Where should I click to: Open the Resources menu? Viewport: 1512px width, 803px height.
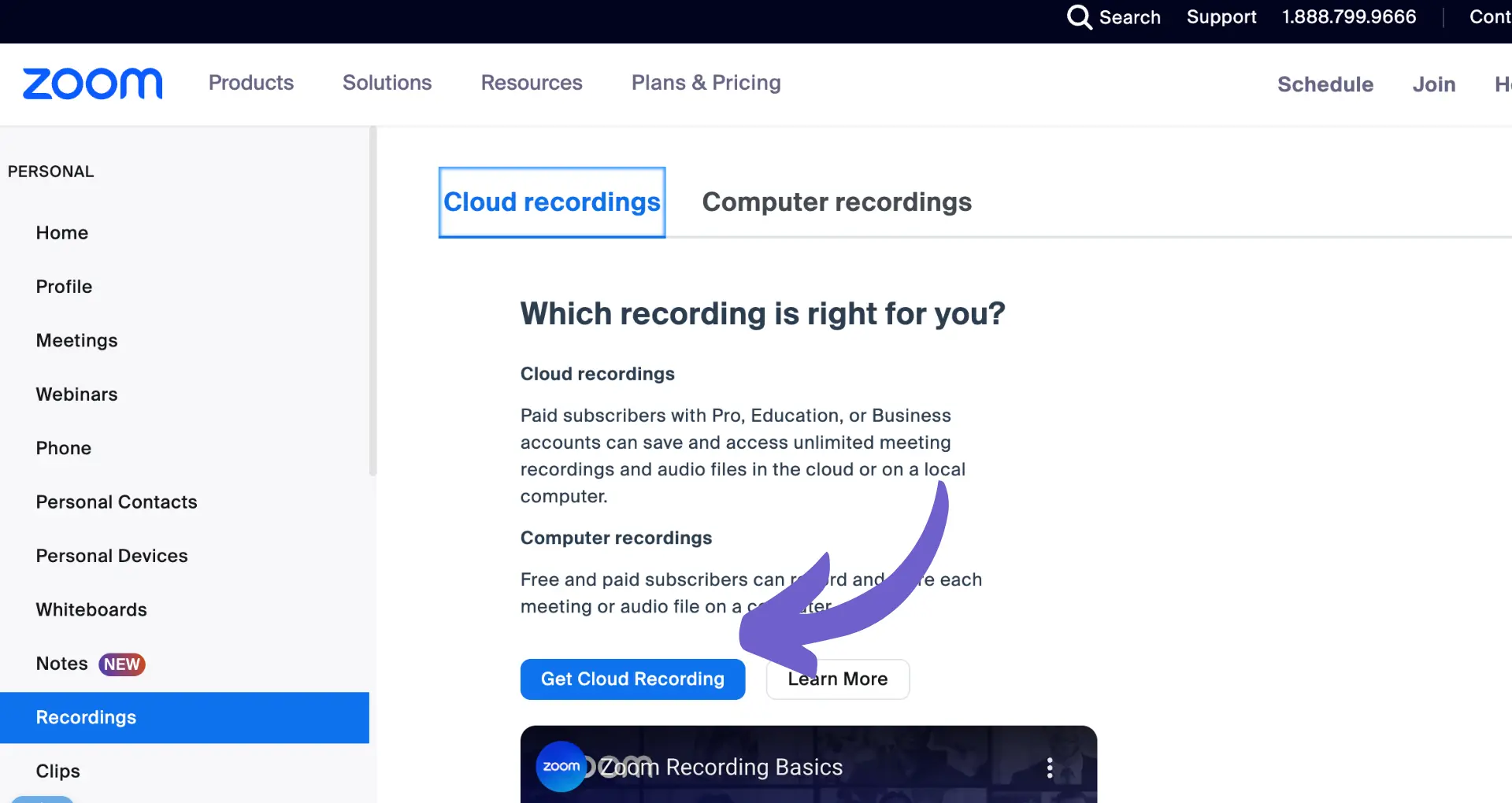click(x=532, y=83)
